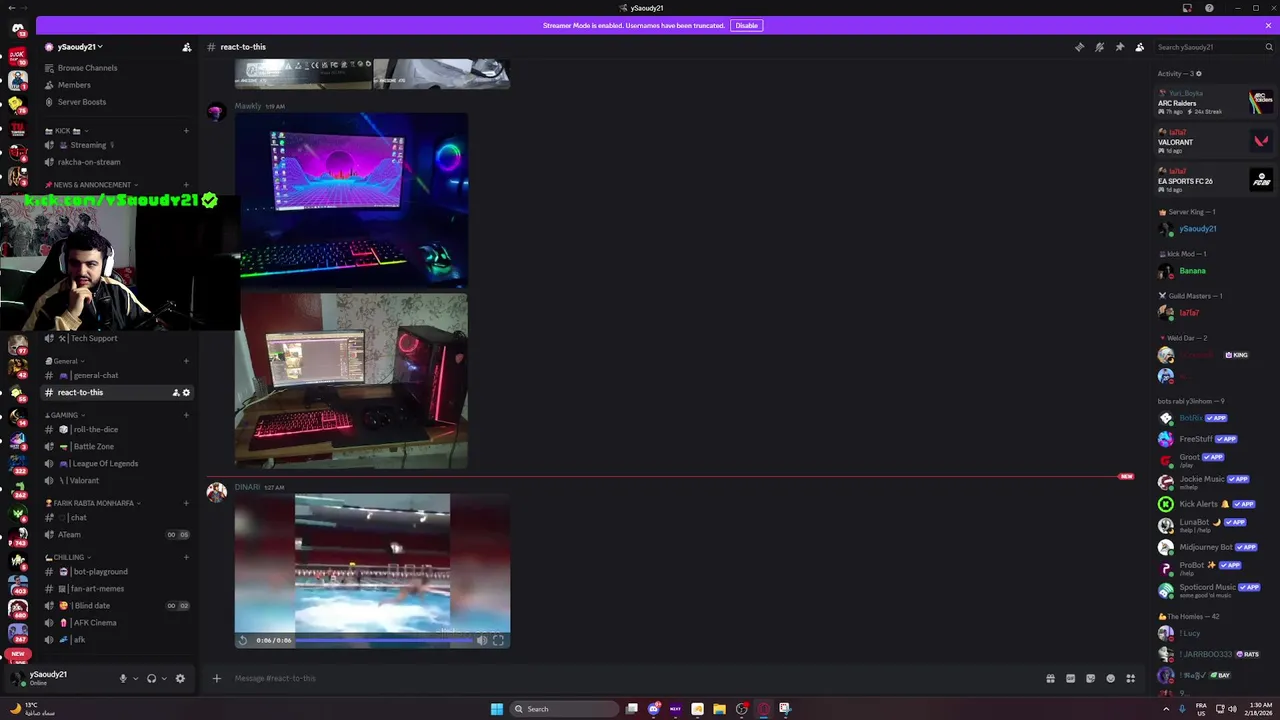Viewport: 1280px width, 720px height.
Task: Add channel in GAMING category
Action: pyautogui.click(x=186, y=415)
